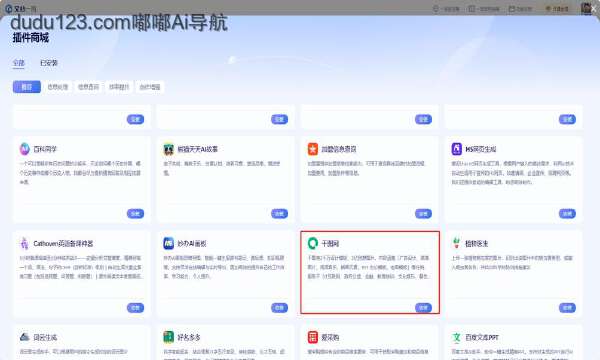Switch to the 已安装 tab
Viewport: 600px width, 360px height.
(x=49, y=63)
